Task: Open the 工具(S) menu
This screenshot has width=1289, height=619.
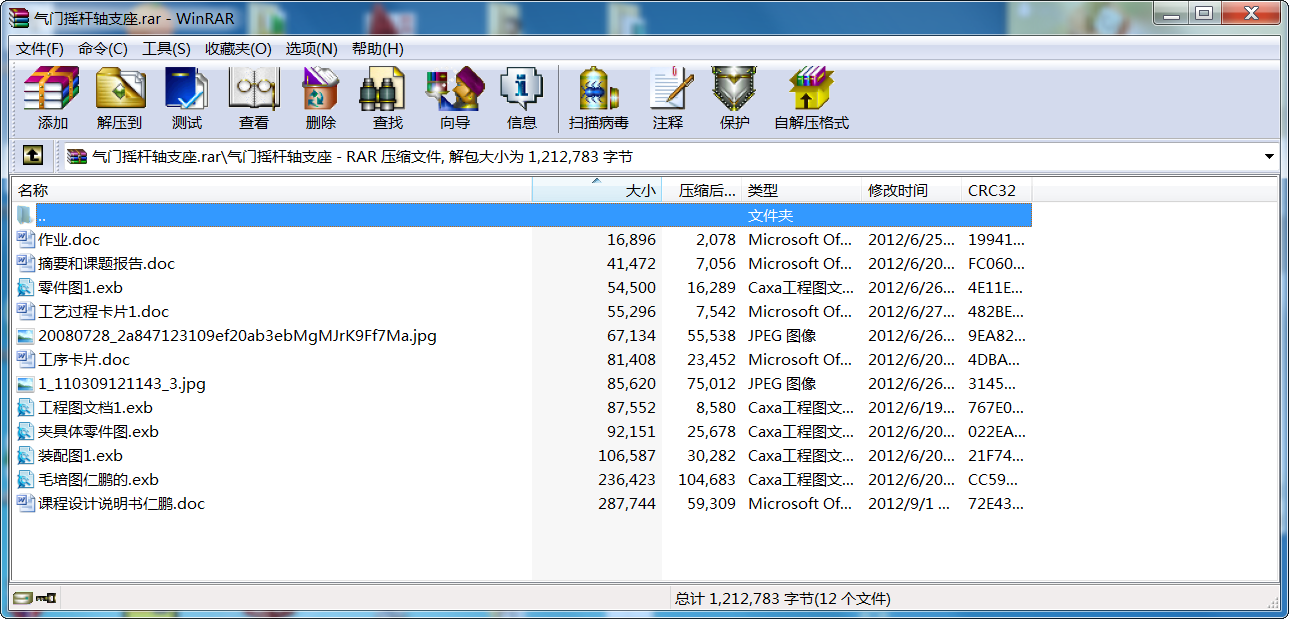Action: pos(166,48)
